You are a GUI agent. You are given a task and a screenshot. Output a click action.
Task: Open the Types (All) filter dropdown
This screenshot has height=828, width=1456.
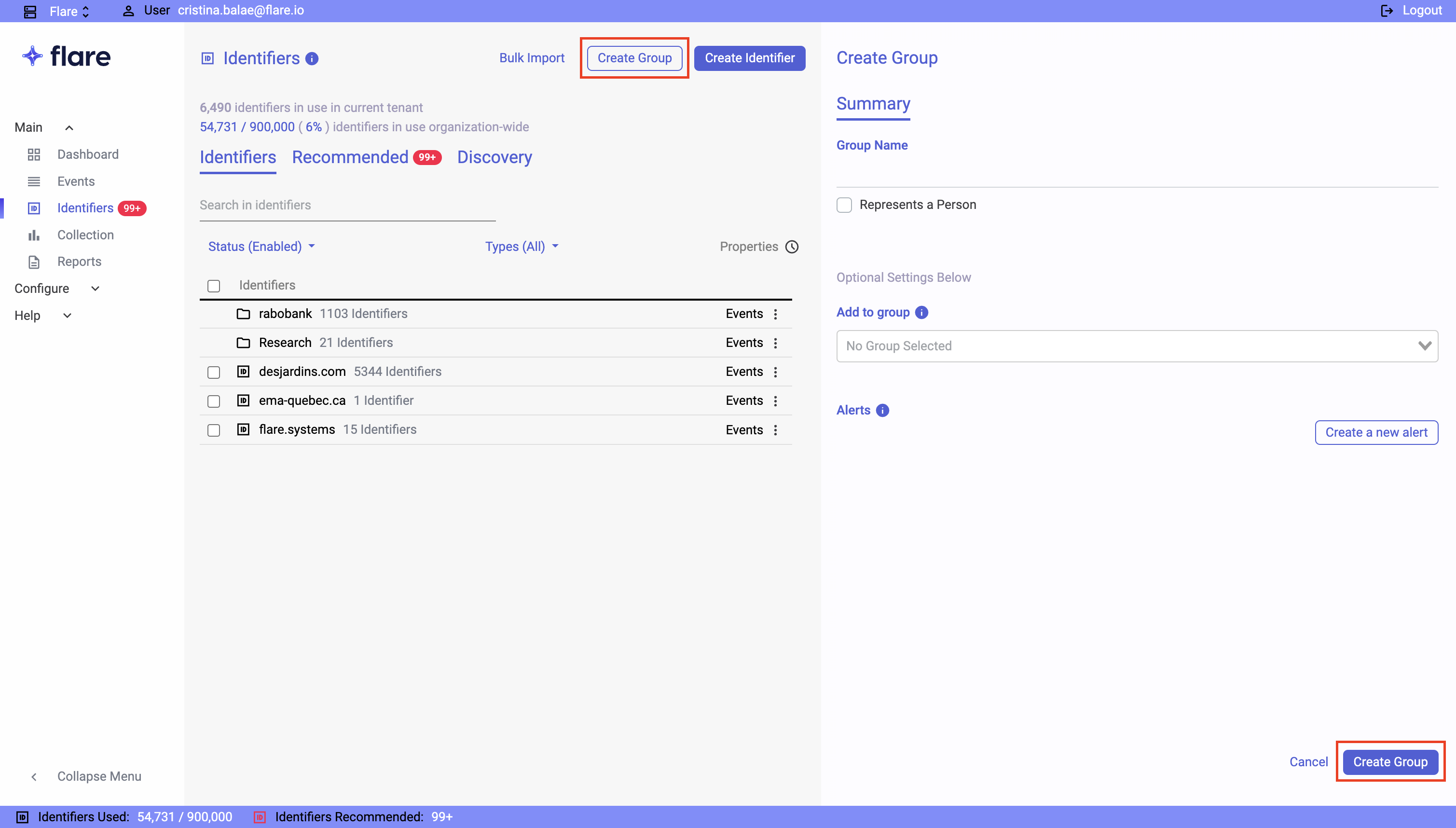click(522, 246)
